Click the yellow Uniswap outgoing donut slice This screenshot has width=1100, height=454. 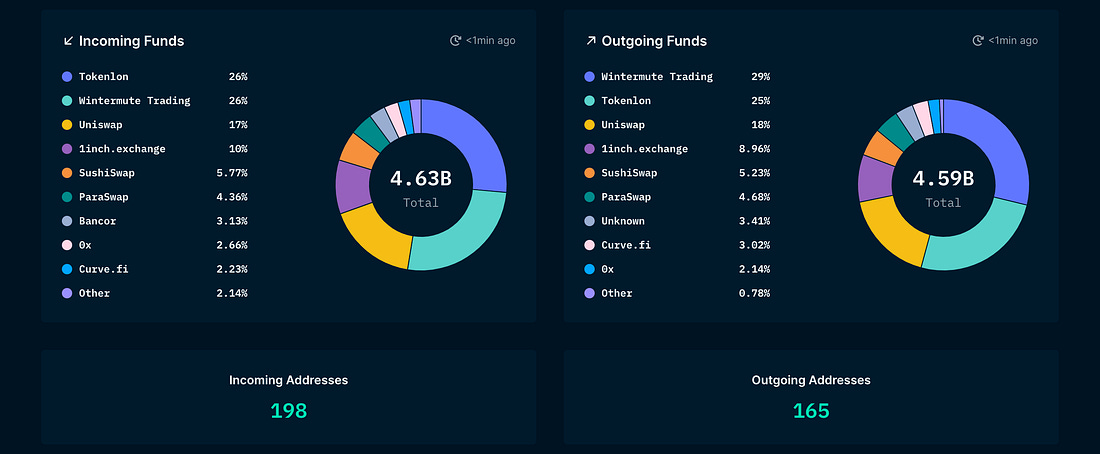click(894, 231)
